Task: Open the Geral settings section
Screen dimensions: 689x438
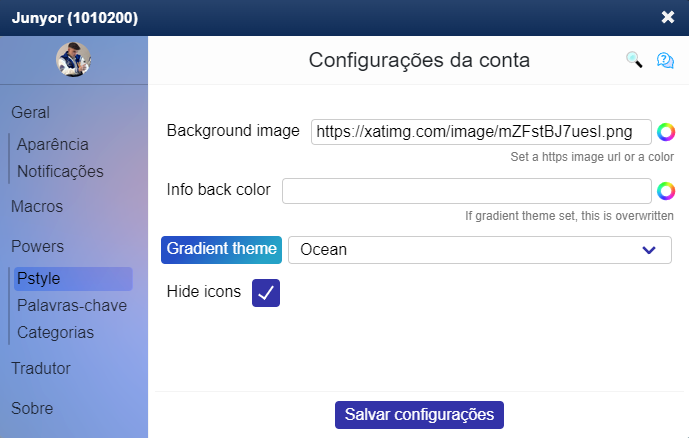Action: click(x=30, y=112)
